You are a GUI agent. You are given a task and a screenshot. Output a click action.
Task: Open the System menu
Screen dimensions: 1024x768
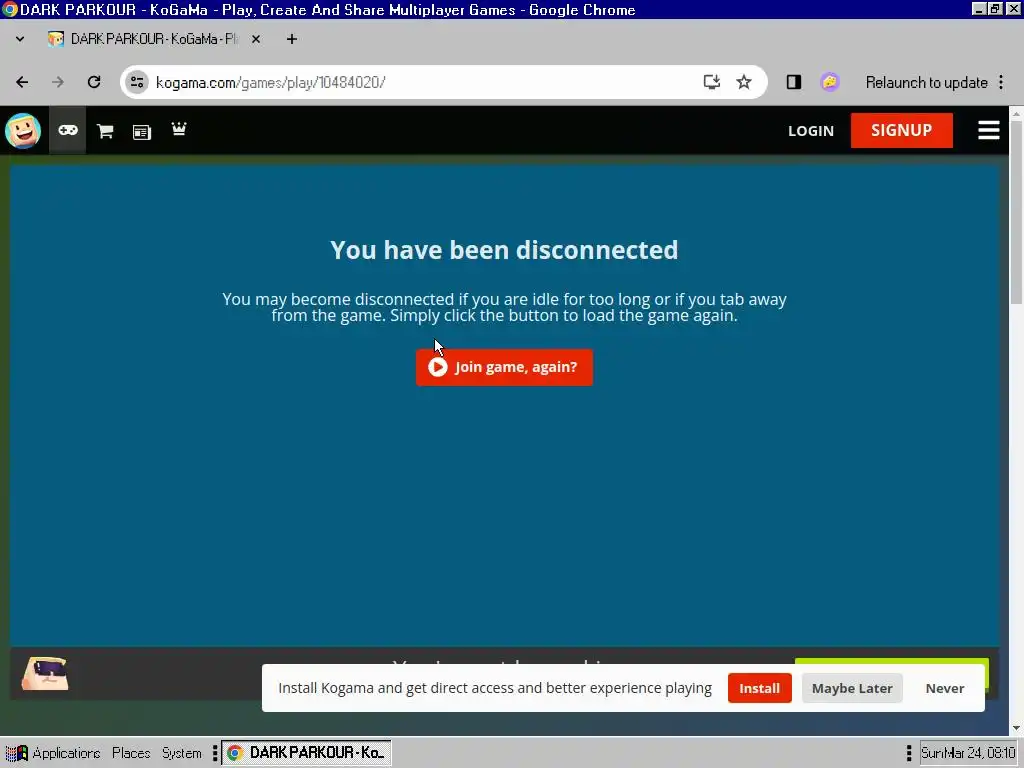[x=182, y=753]
